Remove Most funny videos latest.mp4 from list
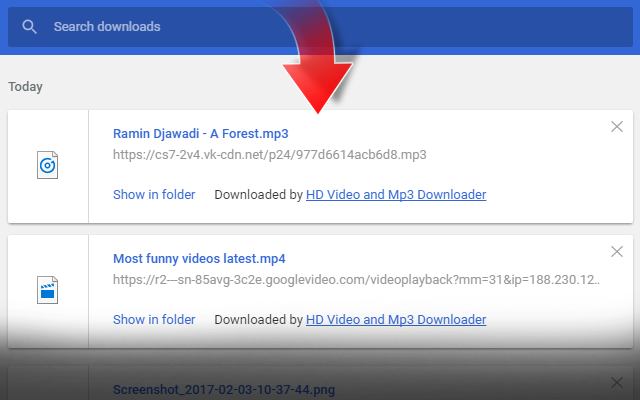 (x=617, y=251)
